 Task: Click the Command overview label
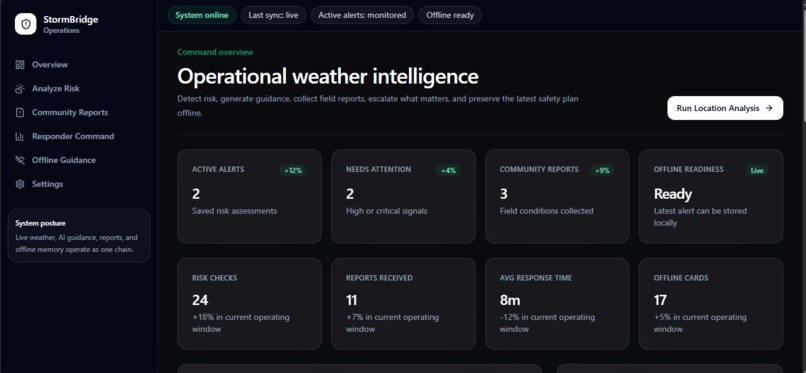coord(215,52)
